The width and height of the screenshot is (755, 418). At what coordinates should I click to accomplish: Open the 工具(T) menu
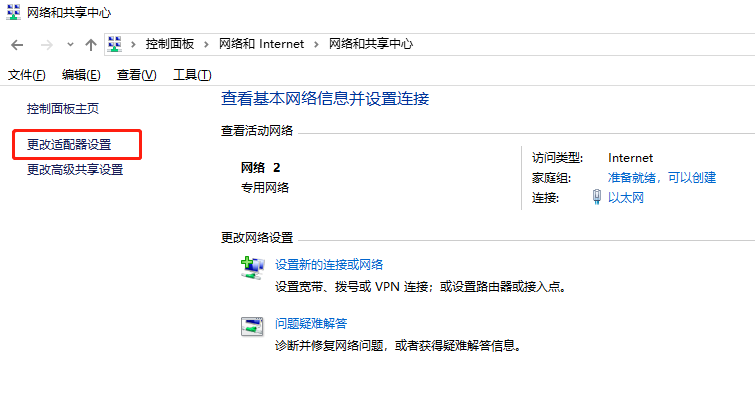[x=192, y=75]
